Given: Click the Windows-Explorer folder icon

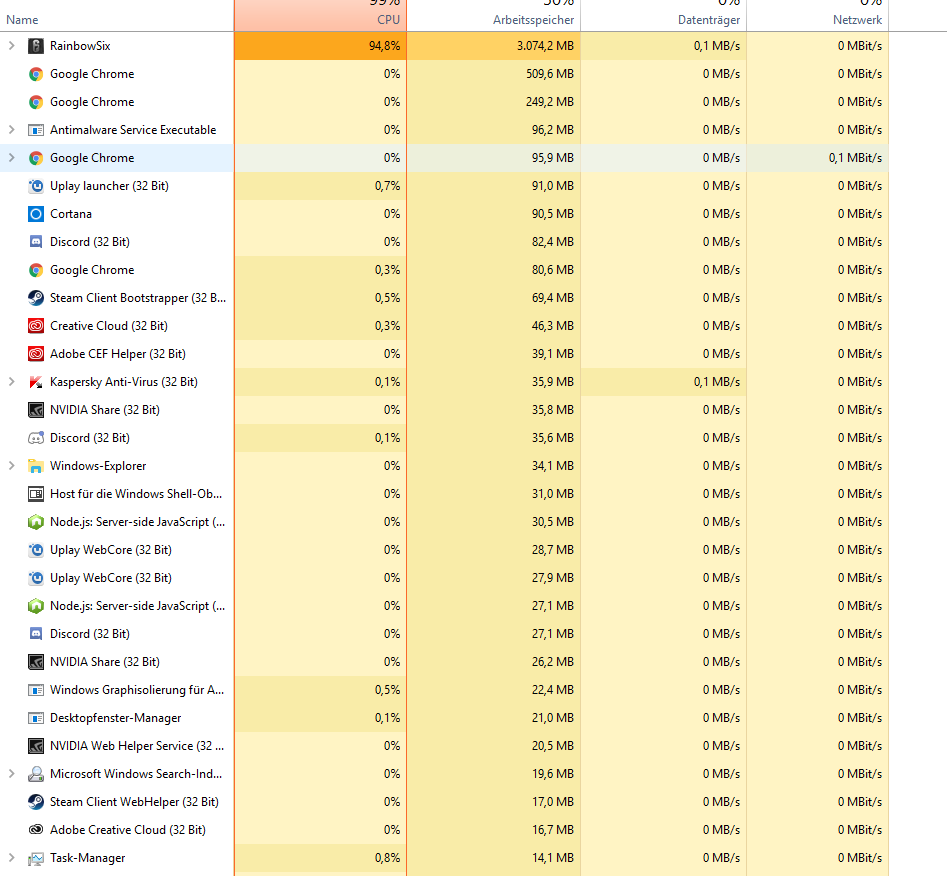Looking at the screenshot, I should 36,466.
